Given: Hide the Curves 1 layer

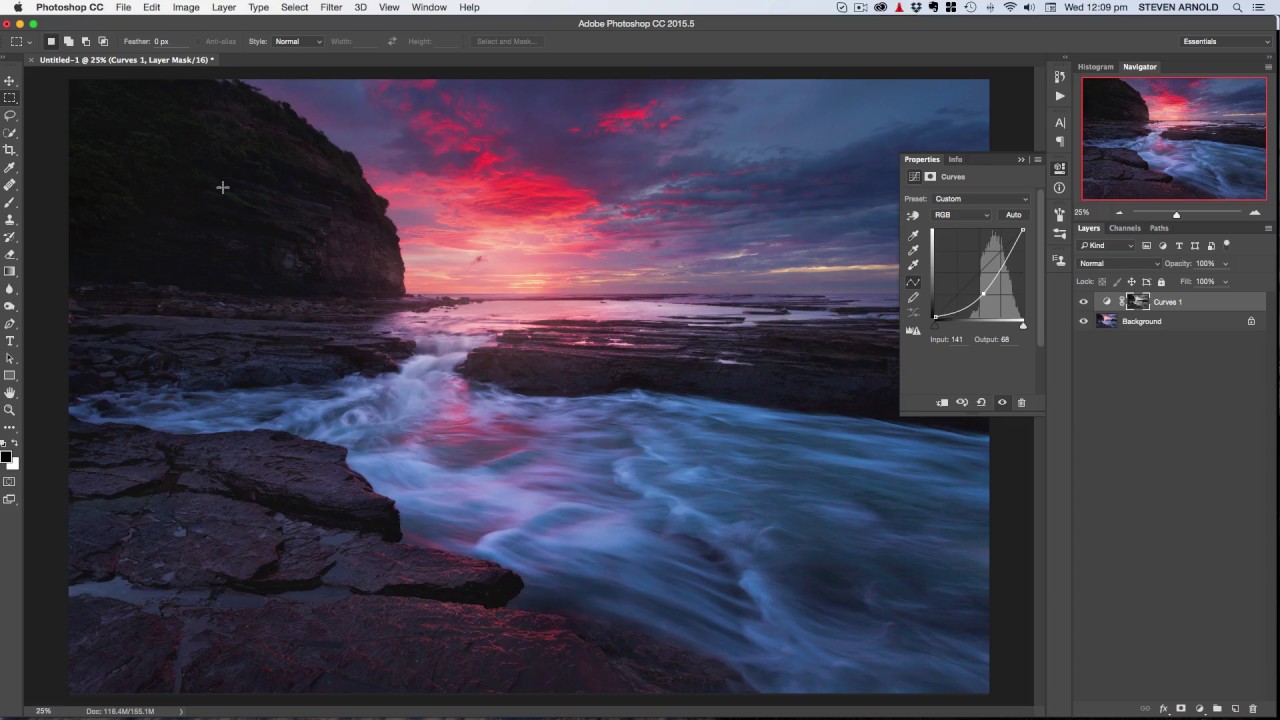Looking at the screenshot, I should tap(1083, 302).
